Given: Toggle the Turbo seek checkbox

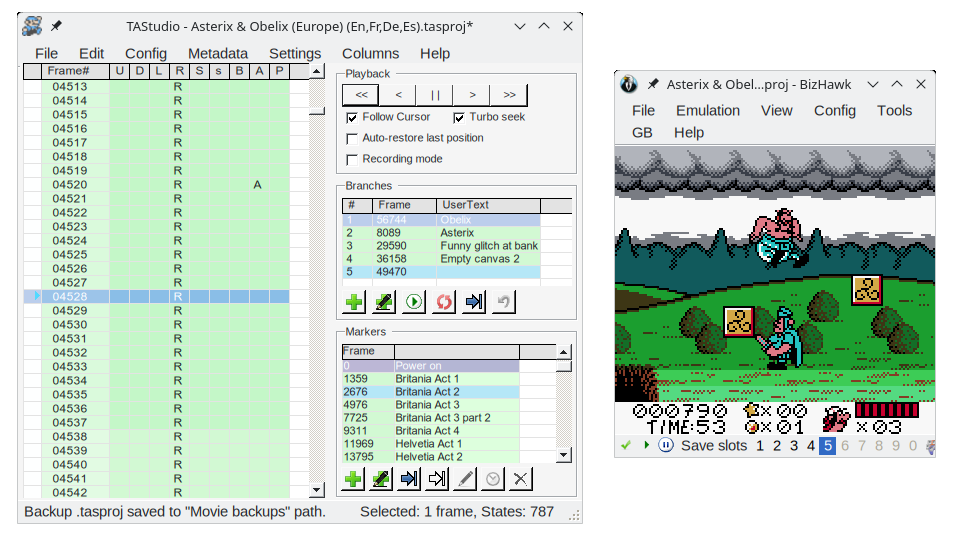Looking at the screenshot, I should click(459, 117).
